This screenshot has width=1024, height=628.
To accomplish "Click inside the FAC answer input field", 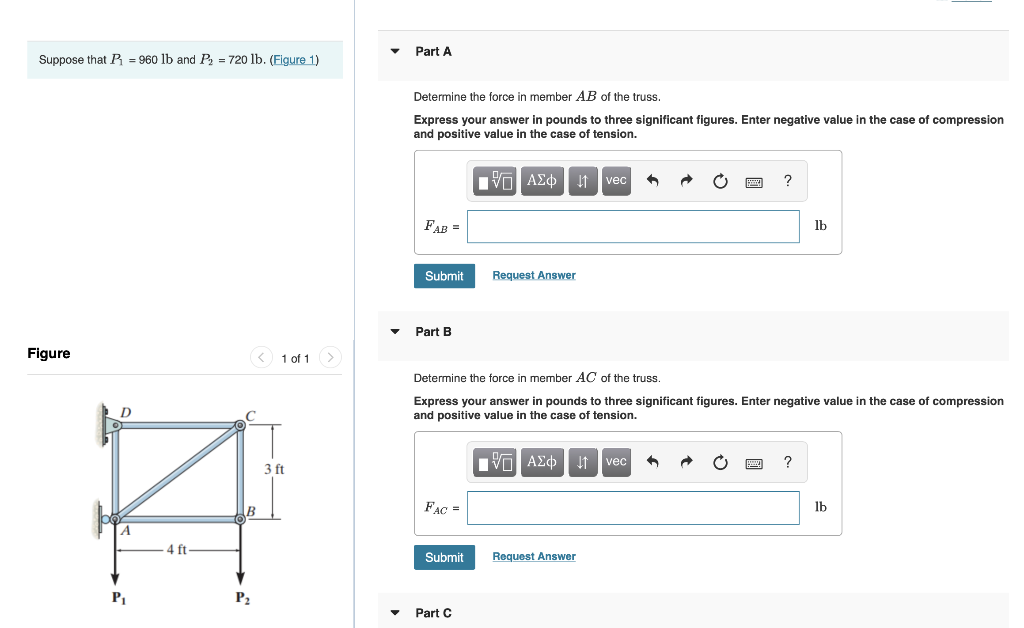I will (x=633, y=507).
